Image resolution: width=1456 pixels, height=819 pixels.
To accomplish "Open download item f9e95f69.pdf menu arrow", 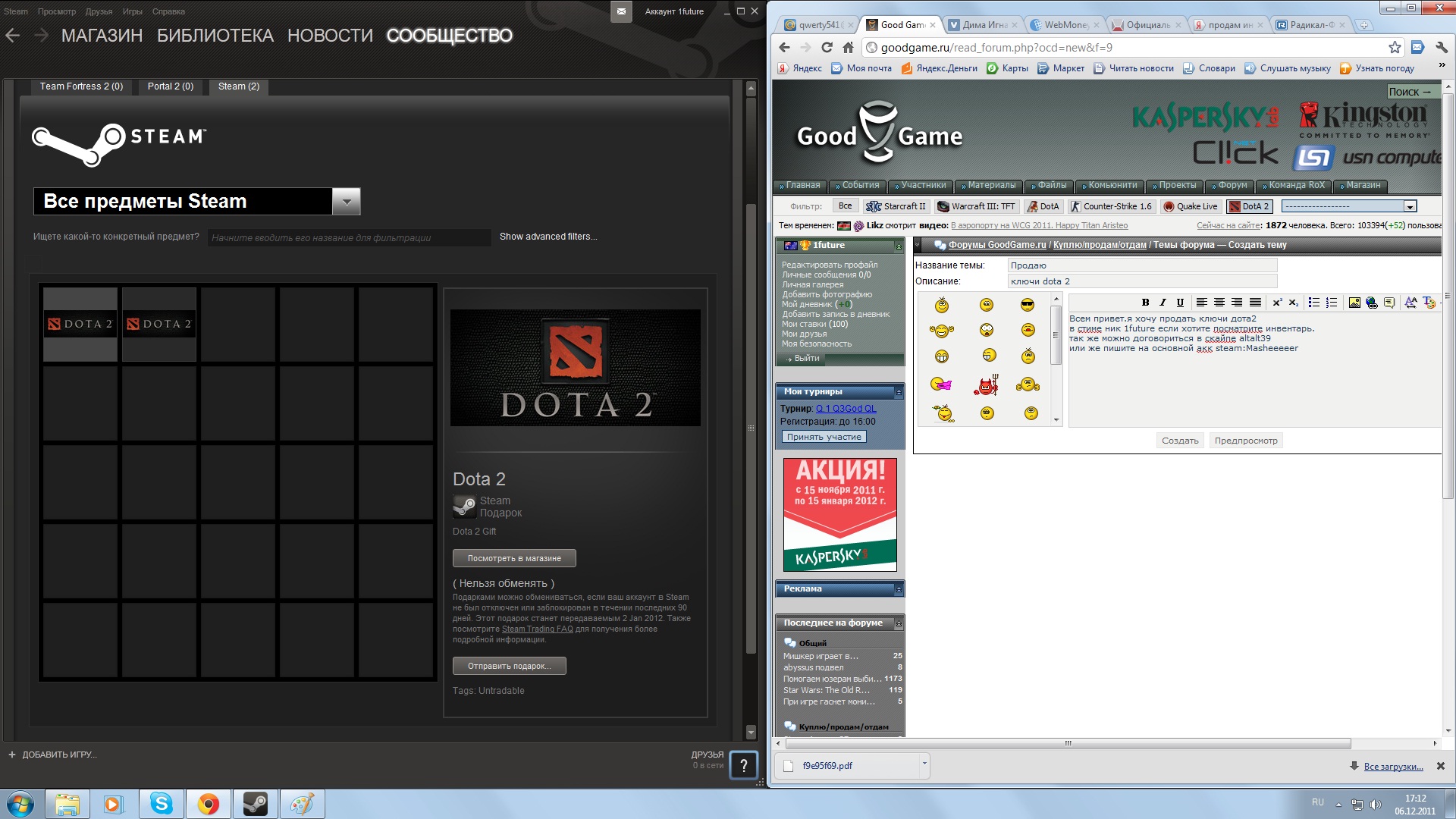I will click(924, 764).
